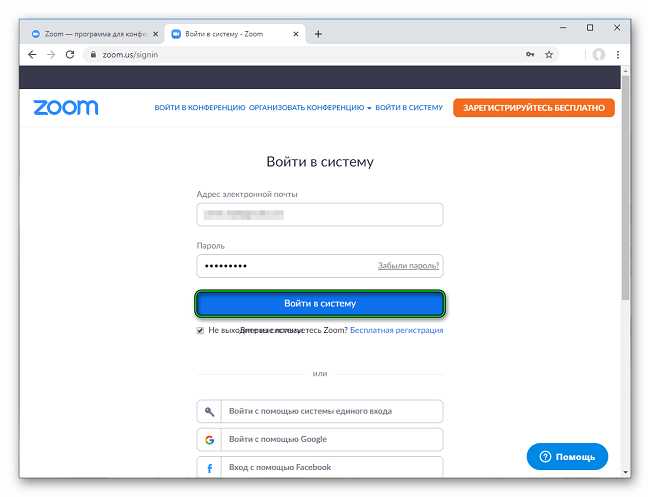Screen dimensions: 650x497
Task: Open the browser profile avatar
Action: pos(598,54)
